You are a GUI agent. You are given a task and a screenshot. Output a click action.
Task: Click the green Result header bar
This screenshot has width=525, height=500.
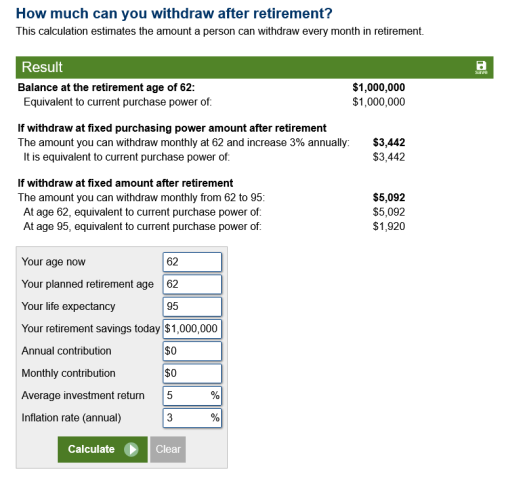point(254,67)
